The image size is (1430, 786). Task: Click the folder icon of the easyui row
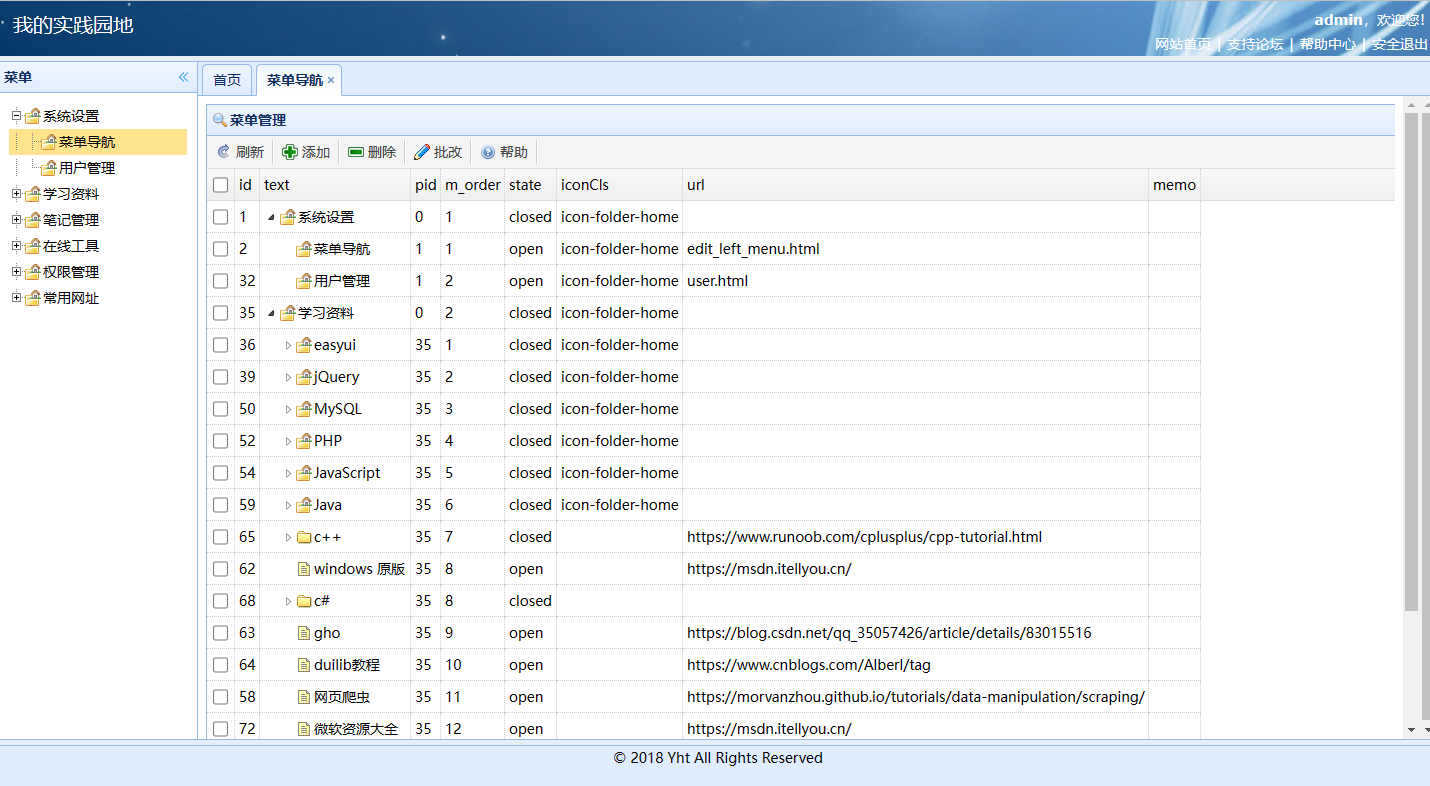pos(304,345)
